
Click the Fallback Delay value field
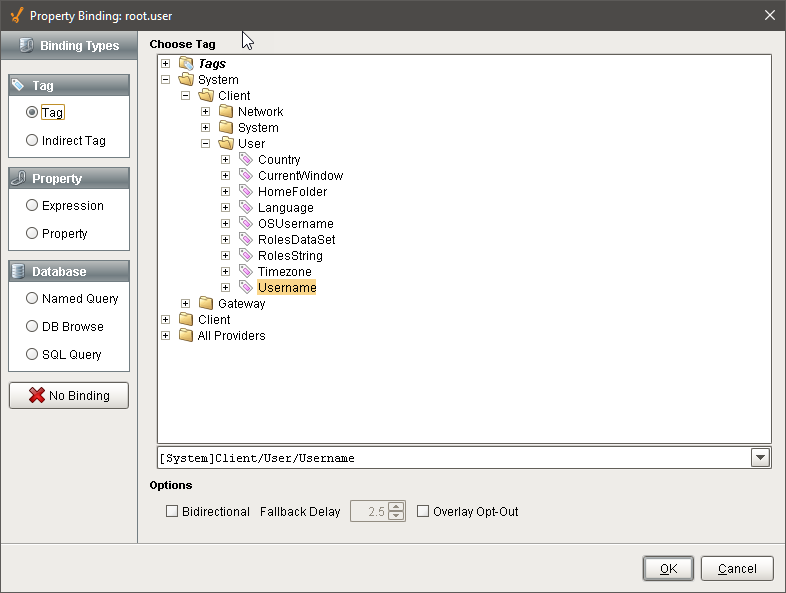[x=369, y=511]
